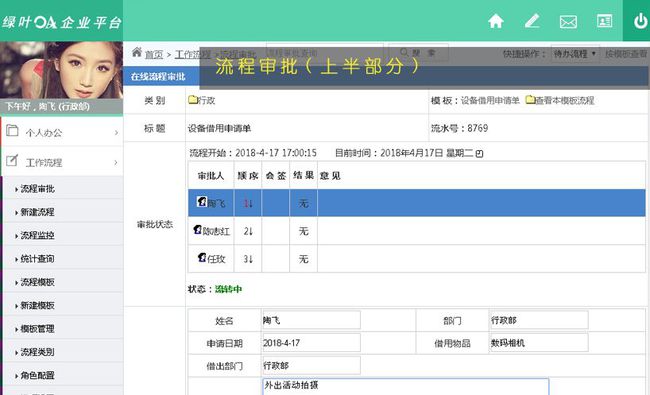This screenshot has width=650, height=395.
Task: Click the 结果 cell 无 for 任玫
Action: pyautogui.click(x=303, y=259)
